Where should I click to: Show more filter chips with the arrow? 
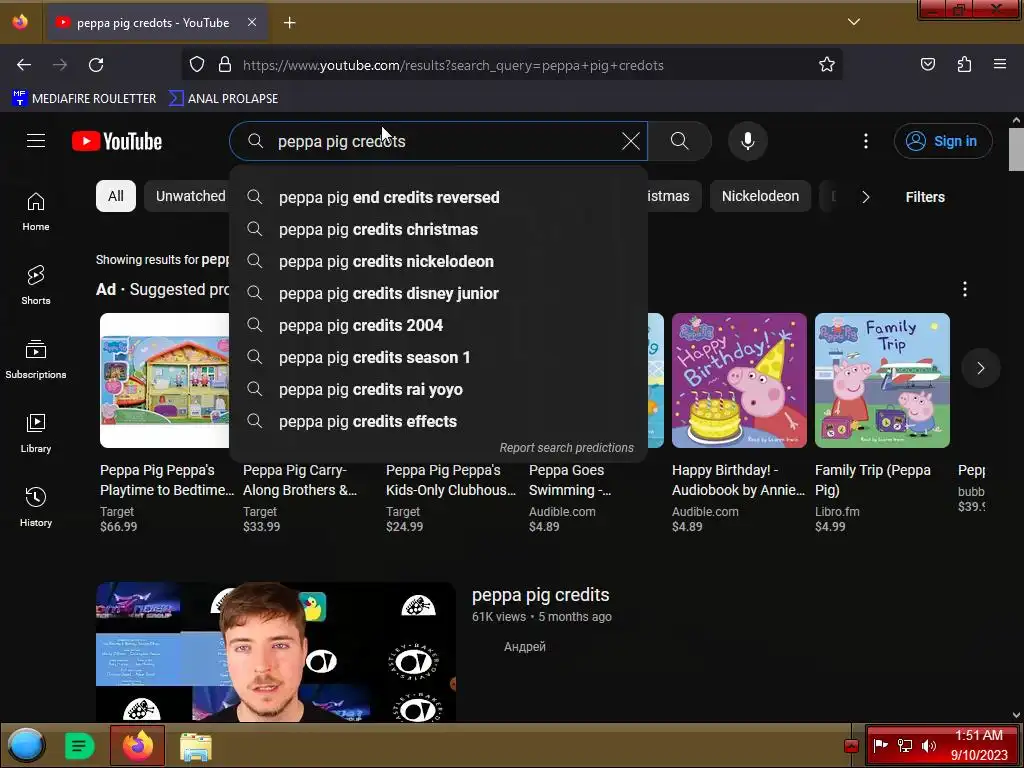[865, 197]
